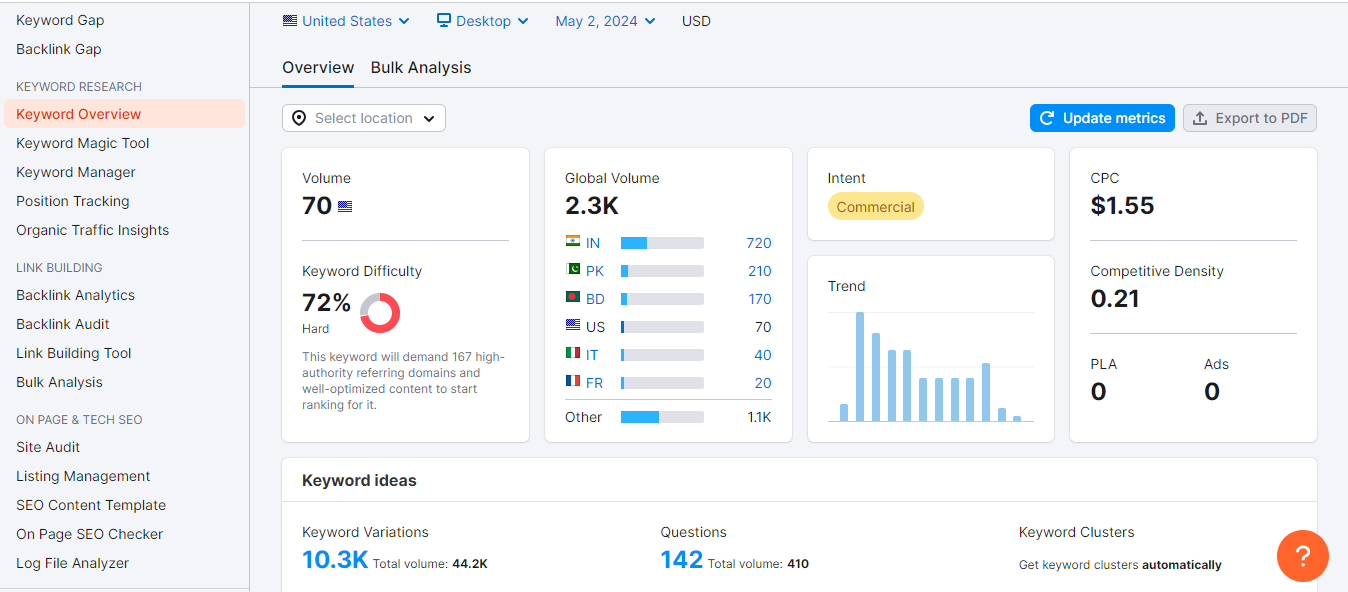Click the IN volume progress bar
The height and width of the screenshot is (592, 1348).
(663, 242)
